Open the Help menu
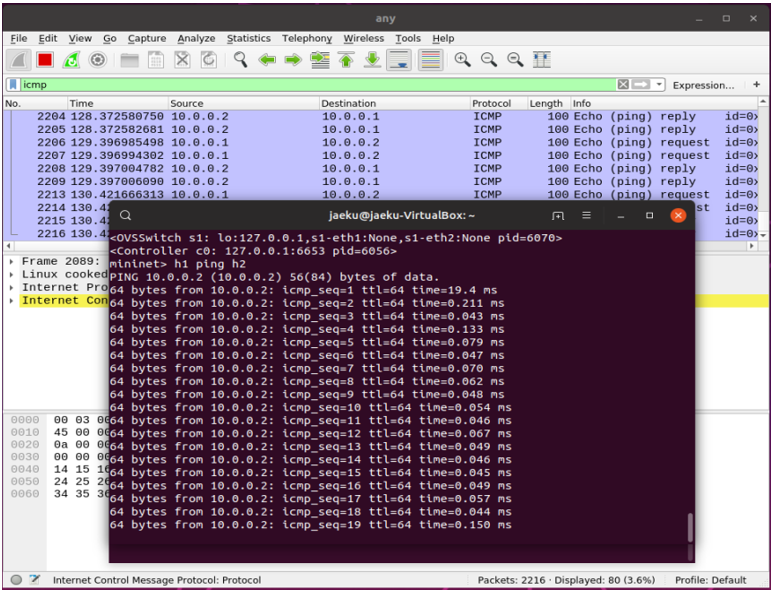Viewport: 772px width, 591px height. pos(443,38)
